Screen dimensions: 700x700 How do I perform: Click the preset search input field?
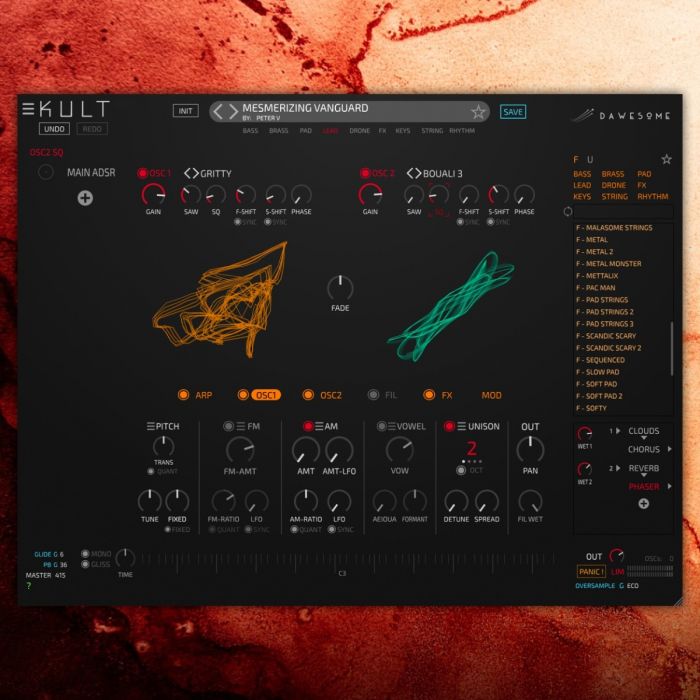[x=623, y=211]
